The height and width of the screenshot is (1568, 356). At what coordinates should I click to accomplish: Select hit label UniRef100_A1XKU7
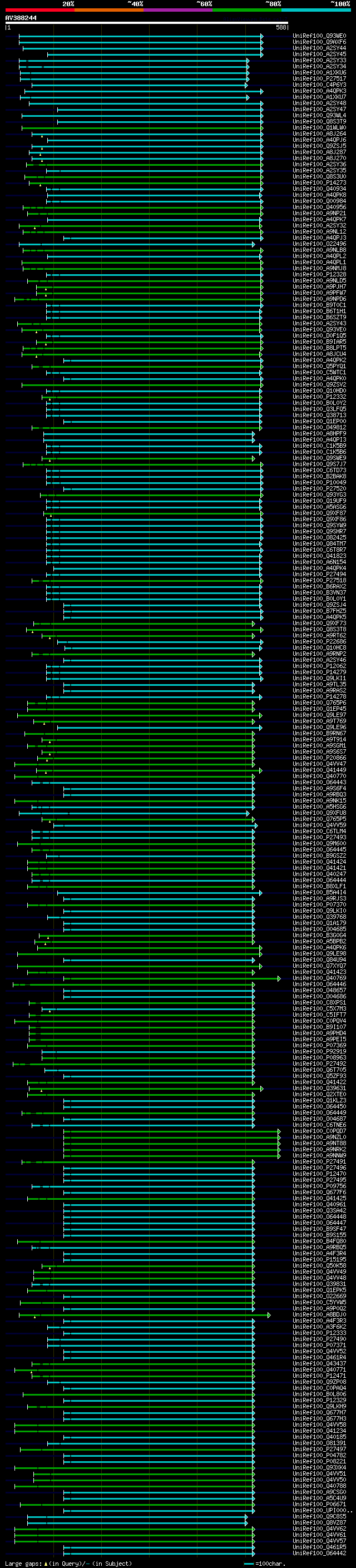(319, 97)
